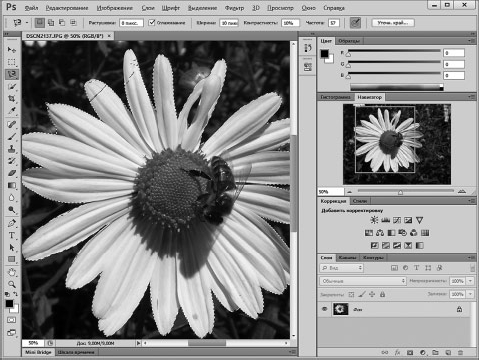Open the Mini Bridge panel tab

(38, 352)
